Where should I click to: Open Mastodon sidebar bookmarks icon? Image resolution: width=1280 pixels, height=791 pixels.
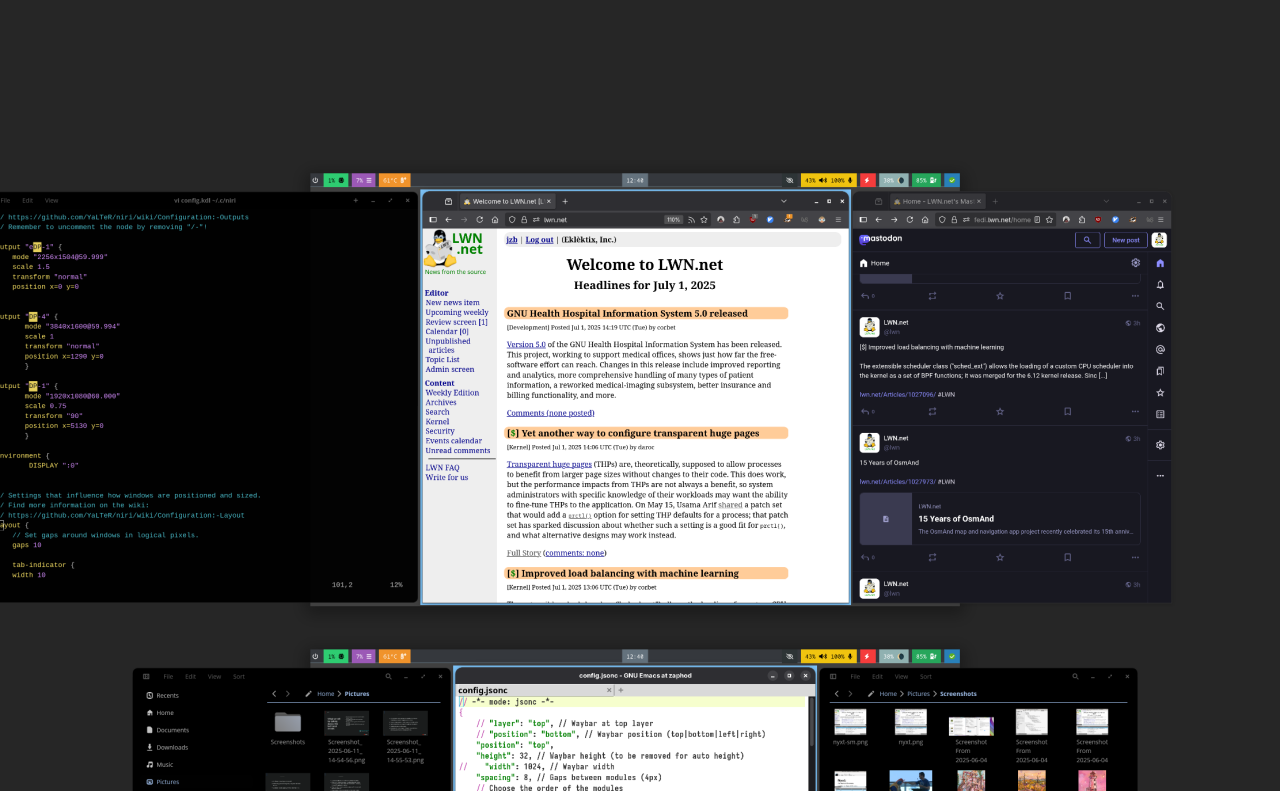[x=1160, y=371]
